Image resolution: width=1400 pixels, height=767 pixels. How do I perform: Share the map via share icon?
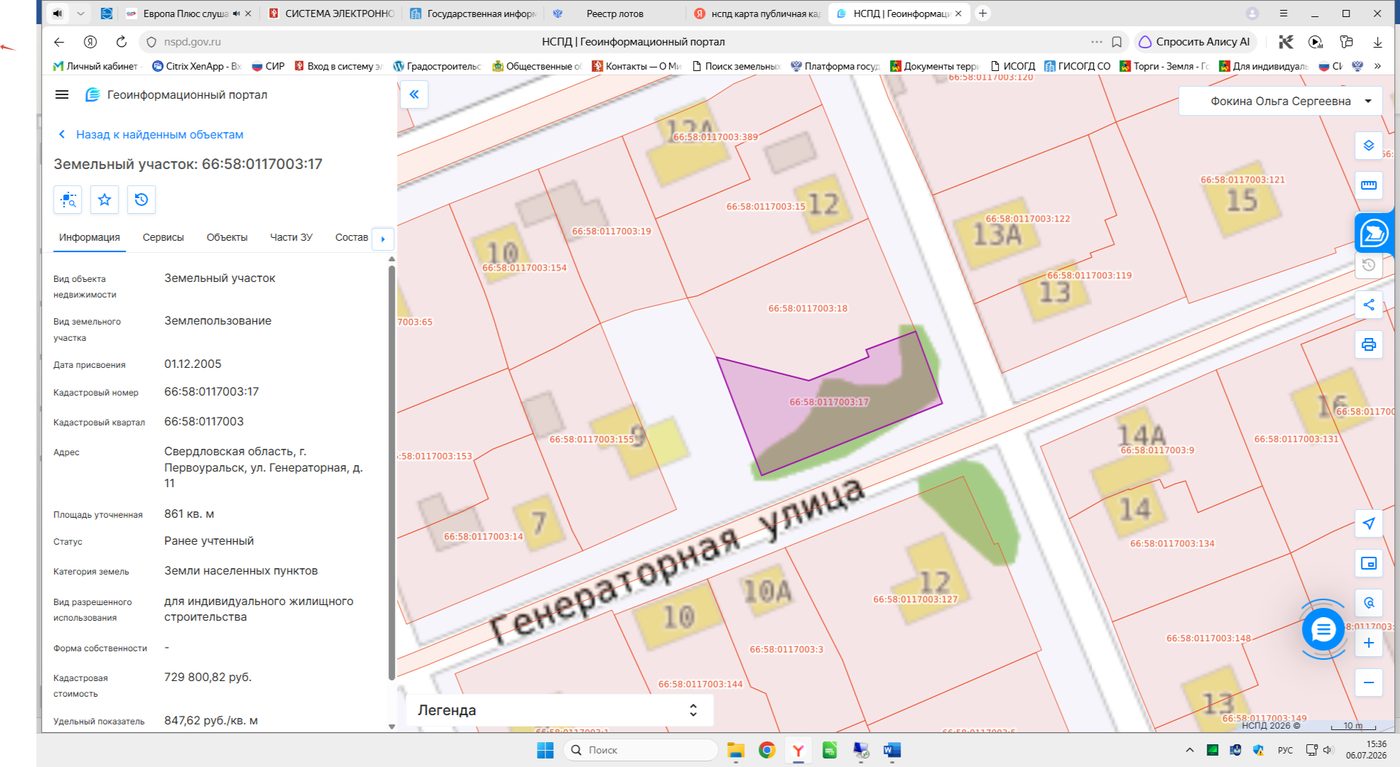(x=1369, y=305)
